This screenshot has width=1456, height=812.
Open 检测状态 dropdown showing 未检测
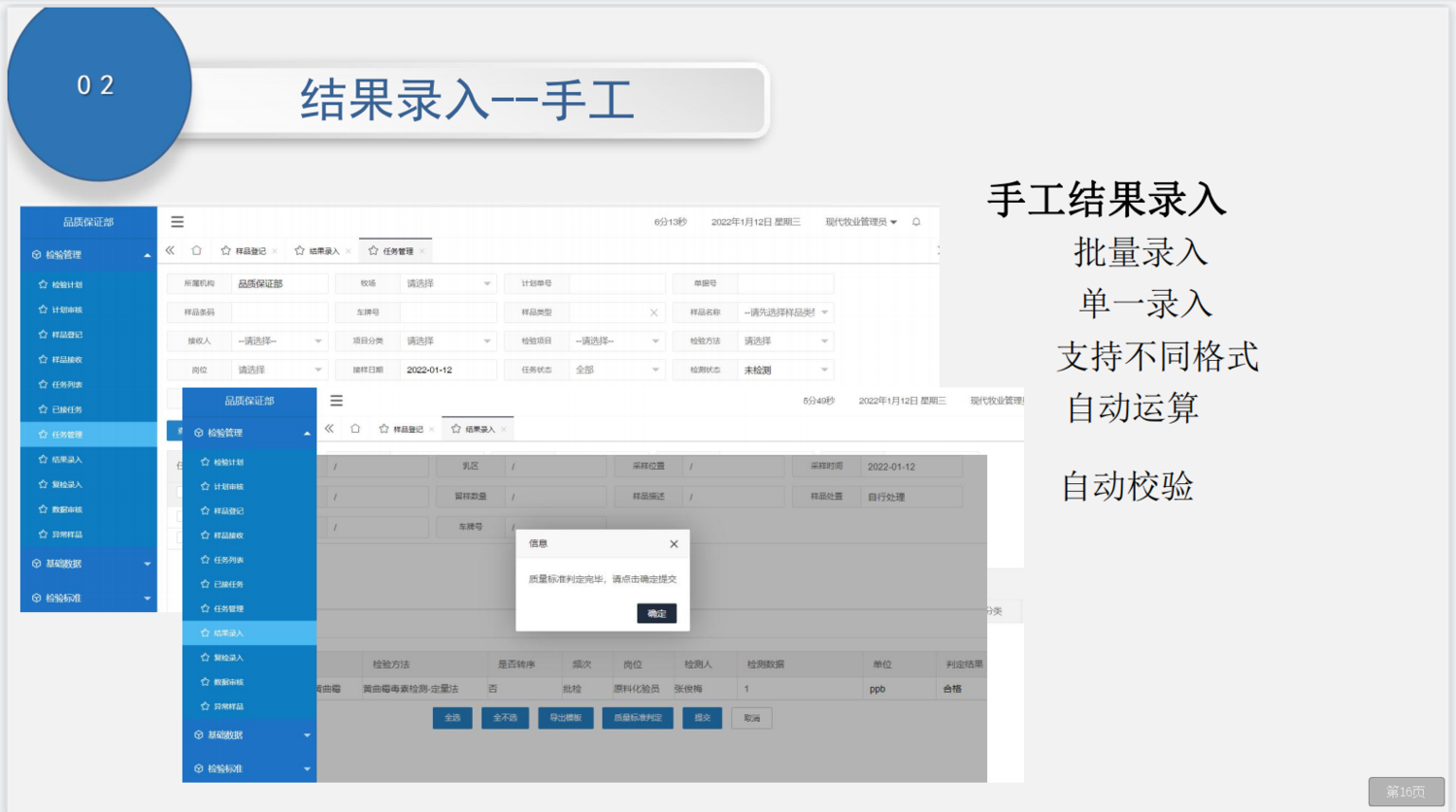(785, 370)
